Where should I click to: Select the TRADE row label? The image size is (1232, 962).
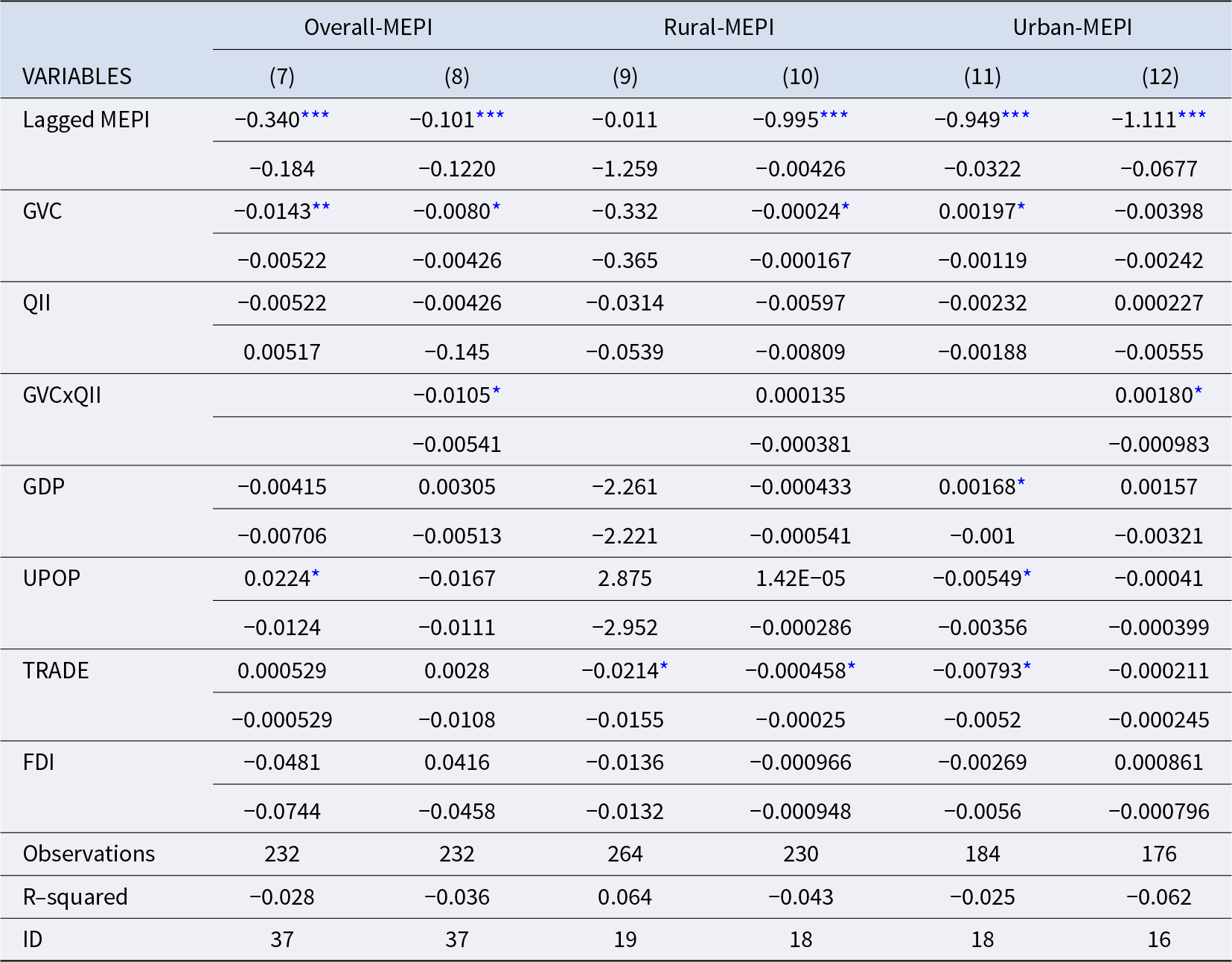[x=56, y=671]
